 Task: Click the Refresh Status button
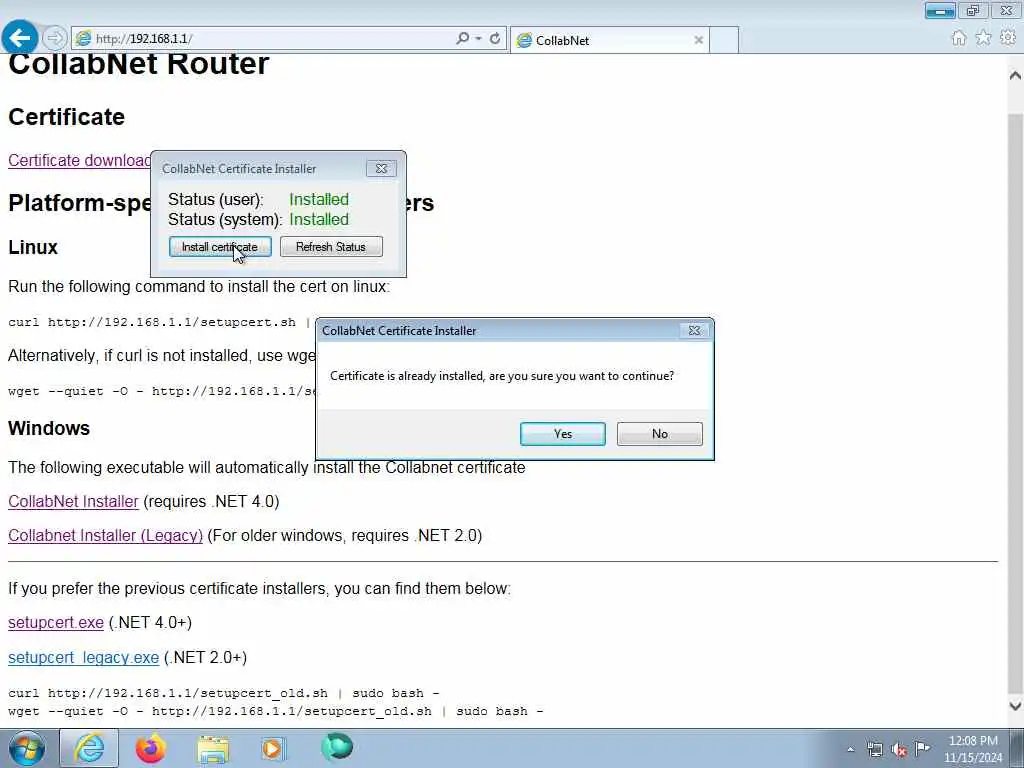point(331,247)
